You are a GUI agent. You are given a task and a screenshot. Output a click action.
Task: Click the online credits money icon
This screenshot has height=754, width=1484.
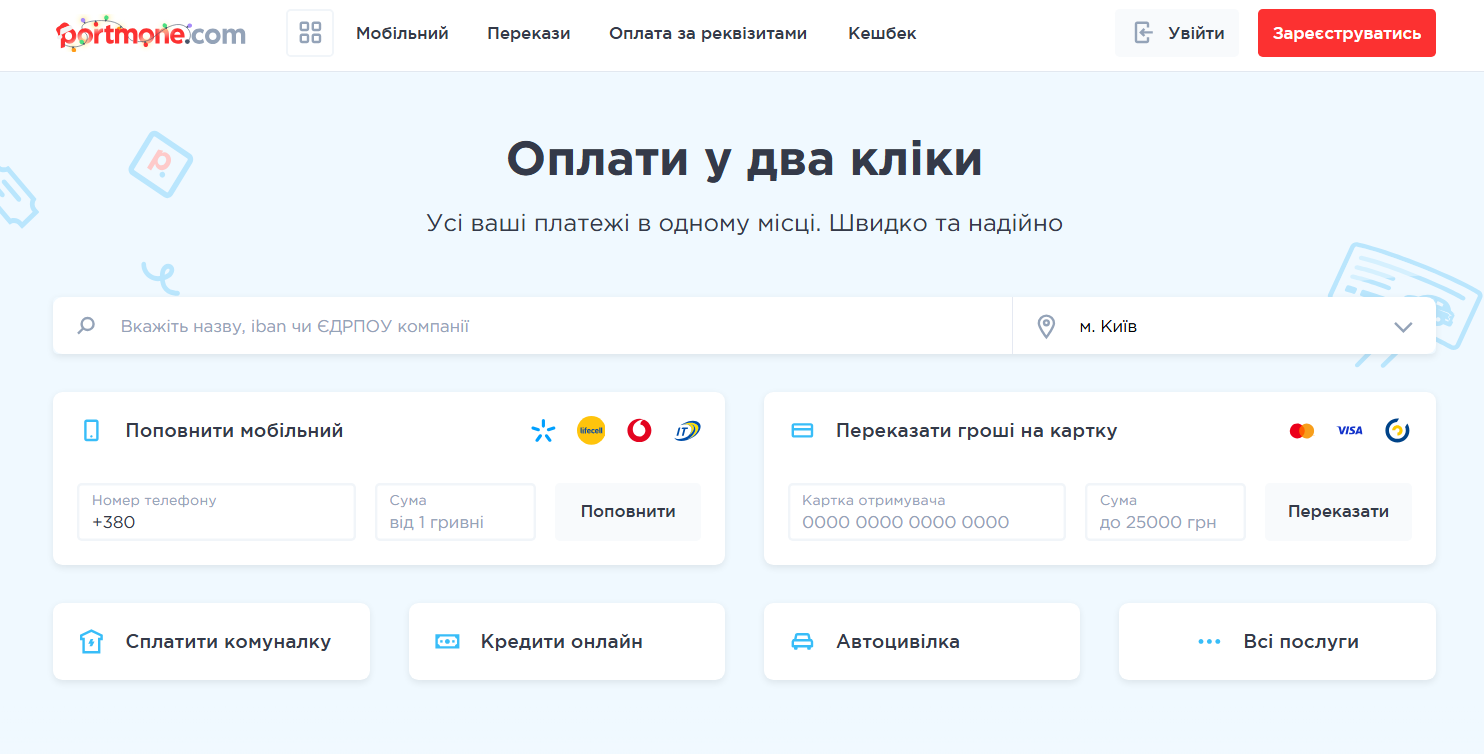click(x=447, y=642)
